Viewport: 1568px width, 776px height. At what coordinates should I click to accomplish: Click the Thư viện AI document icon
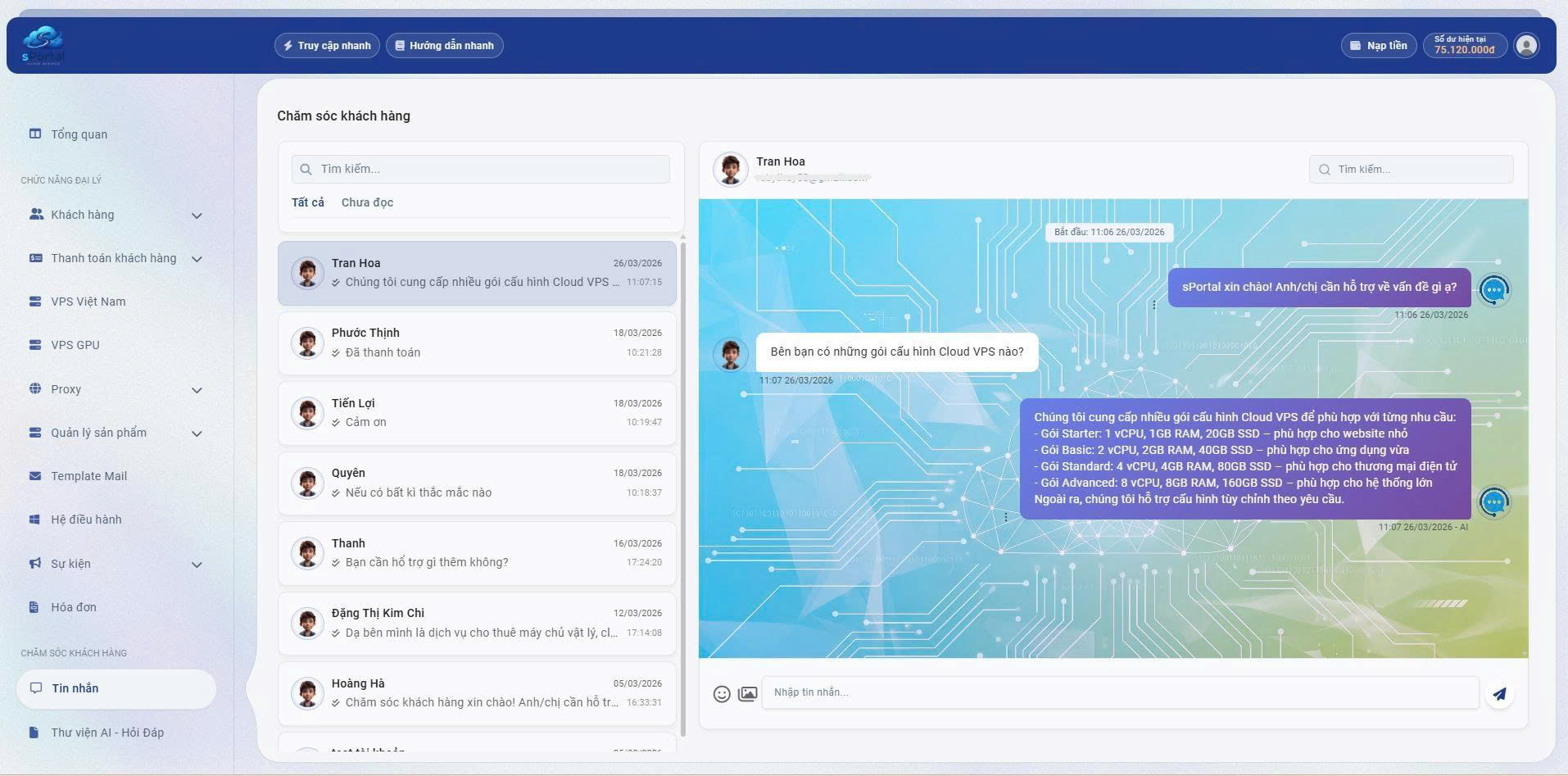pyautogui.click(x=34, y=732)
